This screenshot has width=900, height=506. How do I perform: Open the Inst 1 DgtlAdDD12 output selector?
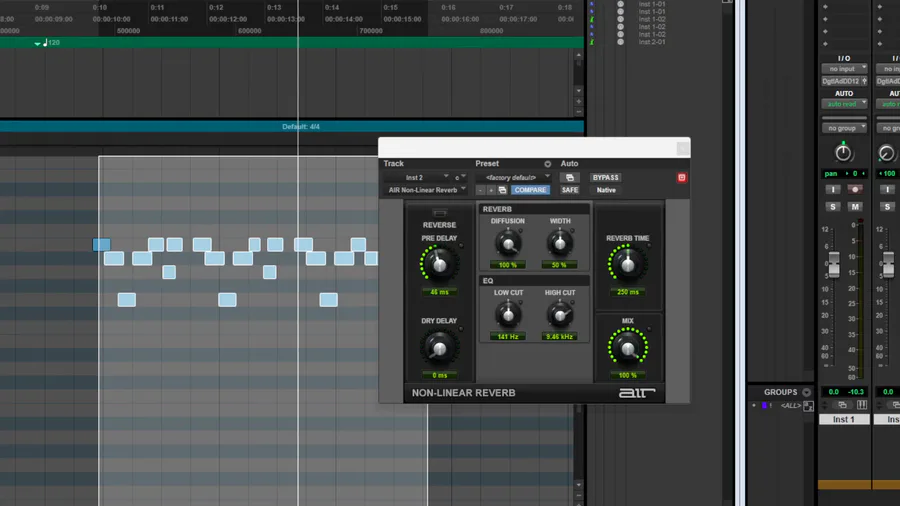(x=844, y=81)
